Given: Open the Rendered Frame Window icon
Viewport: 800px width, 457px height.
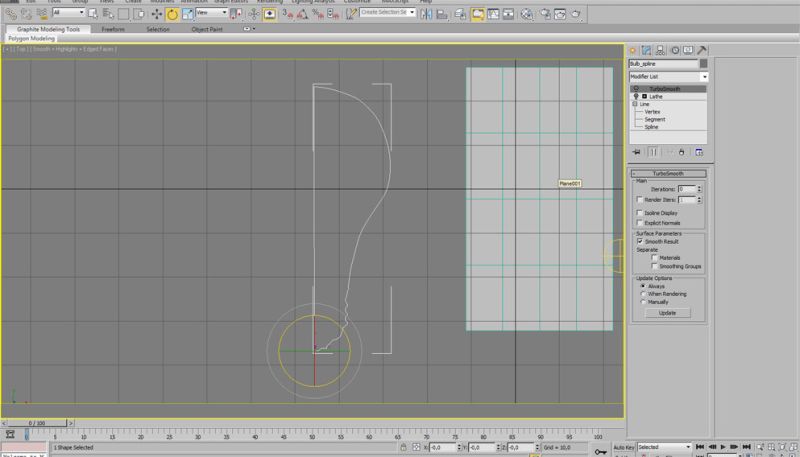Looking at the screenshot, I should (x=560, y=14).
